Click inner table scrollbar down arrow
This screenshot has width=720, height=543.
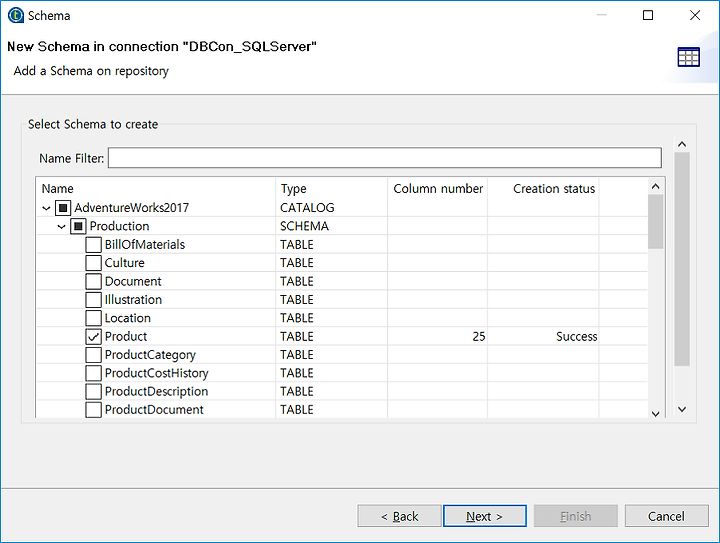[x=656, y=414]
